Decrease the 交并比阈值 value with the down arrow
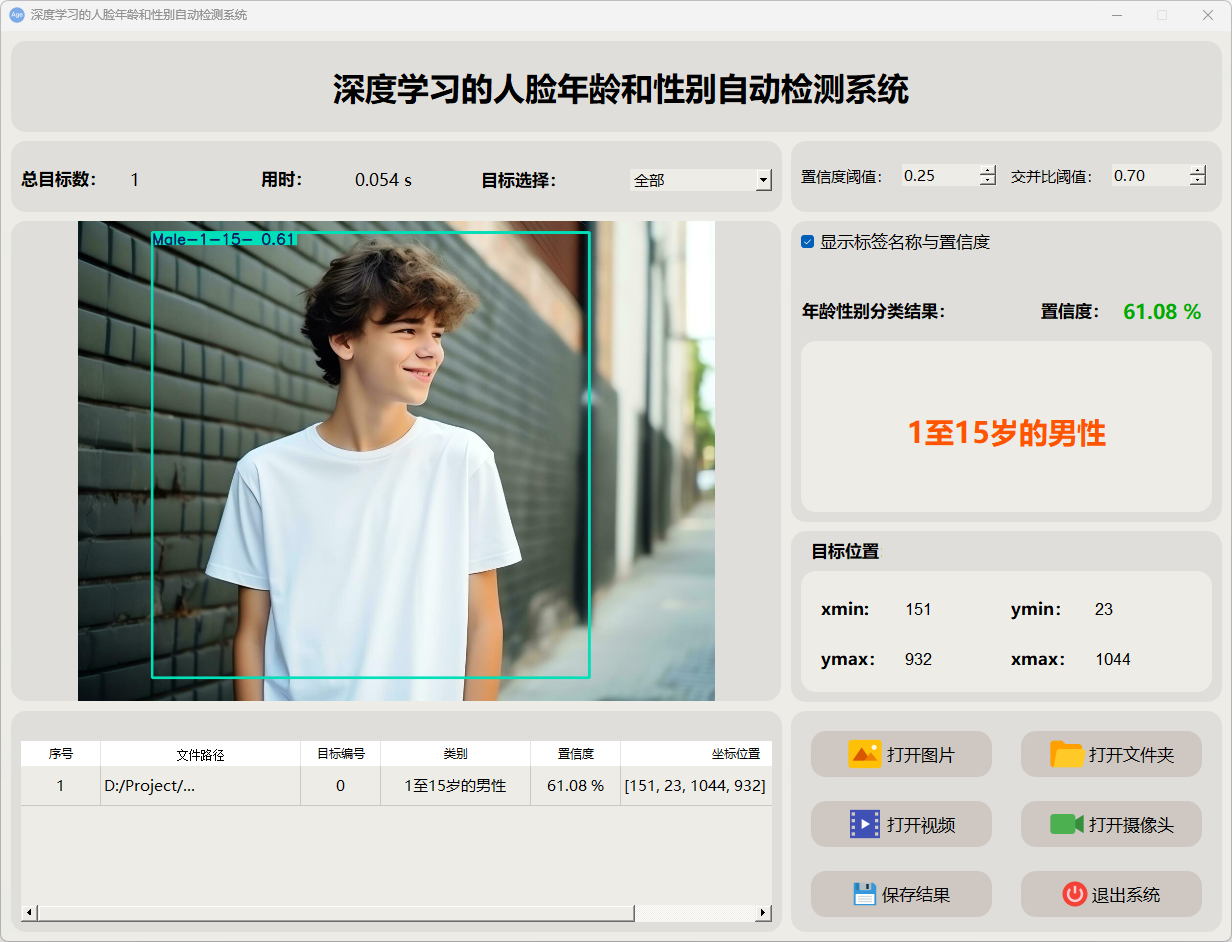Screen dimensions: 1232x942 click(1198, 181)
